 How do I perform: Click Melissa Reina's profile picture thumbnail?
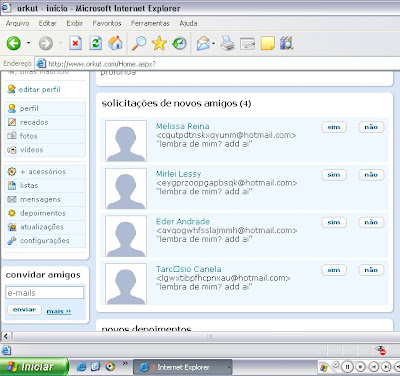126,141
